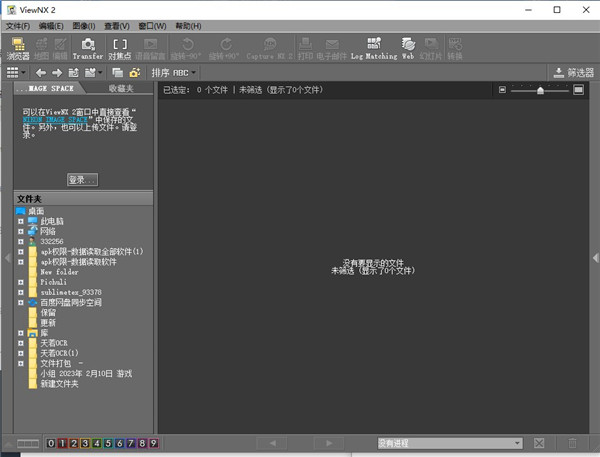This screenshot has height=457, width=600.
Task: Open thumbnail grid view mode dropdown
Action: (x=16, y=73)
